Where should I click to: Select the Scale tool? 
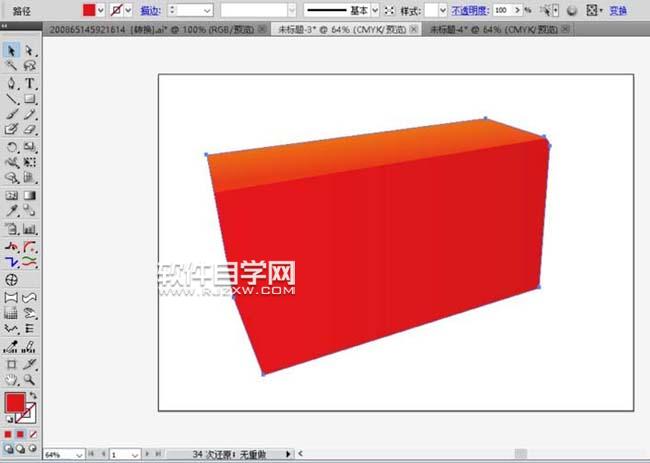tap(29, 147)
